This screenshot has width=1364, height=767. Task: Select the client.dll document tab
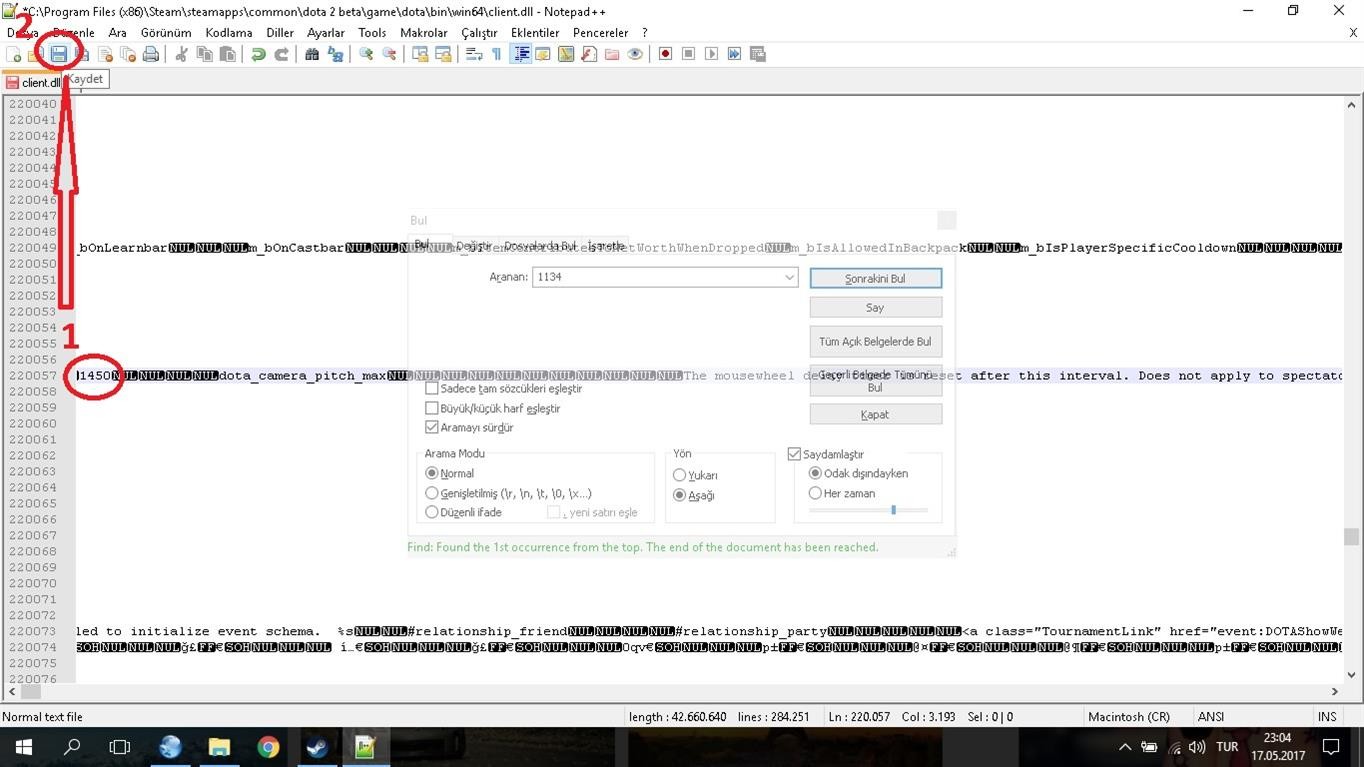[x=33, y=82]
